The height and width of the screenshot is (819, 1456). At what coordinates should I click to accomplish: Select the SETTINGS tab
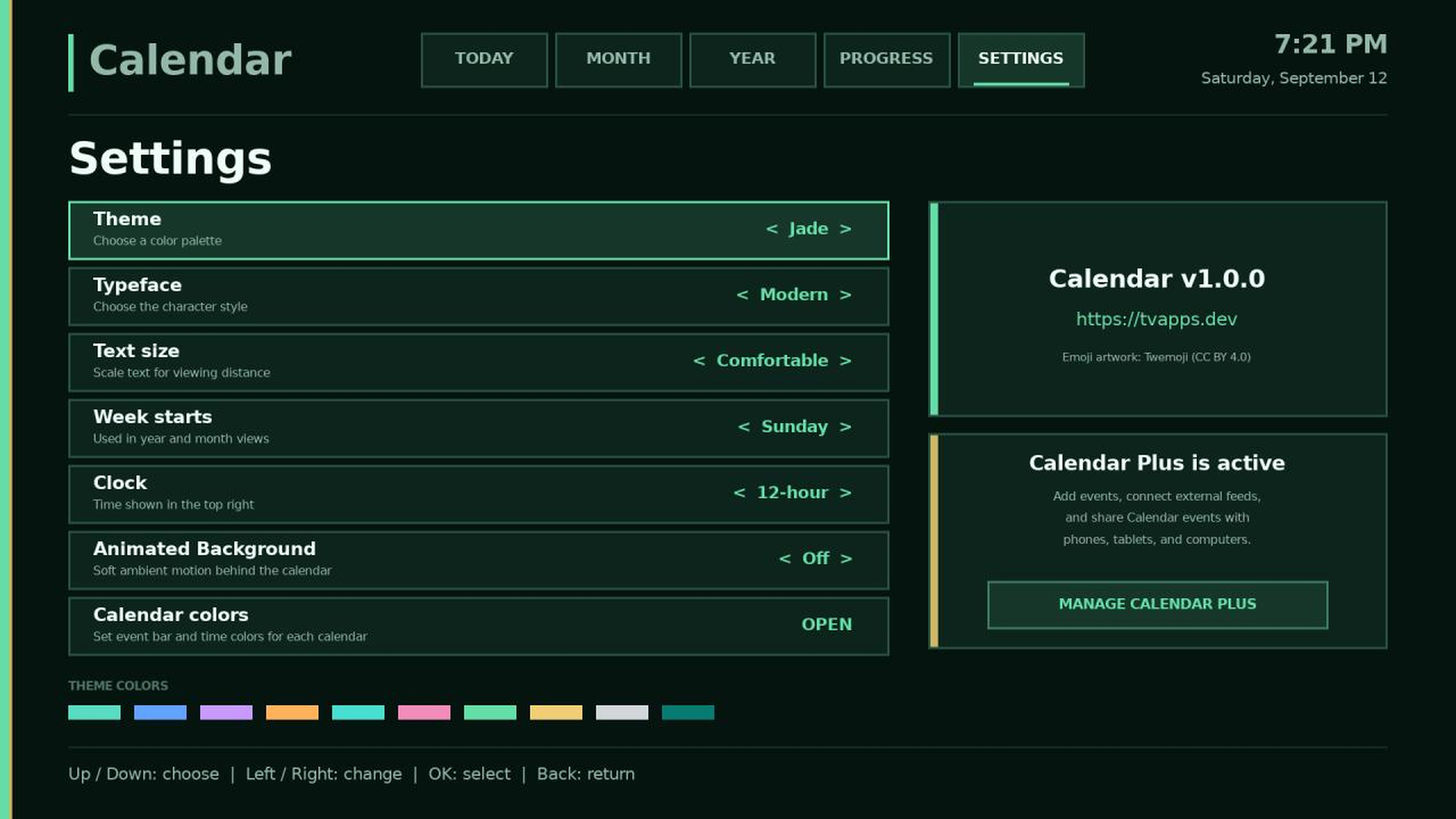pyautogui.click(x=1021, y=59)
